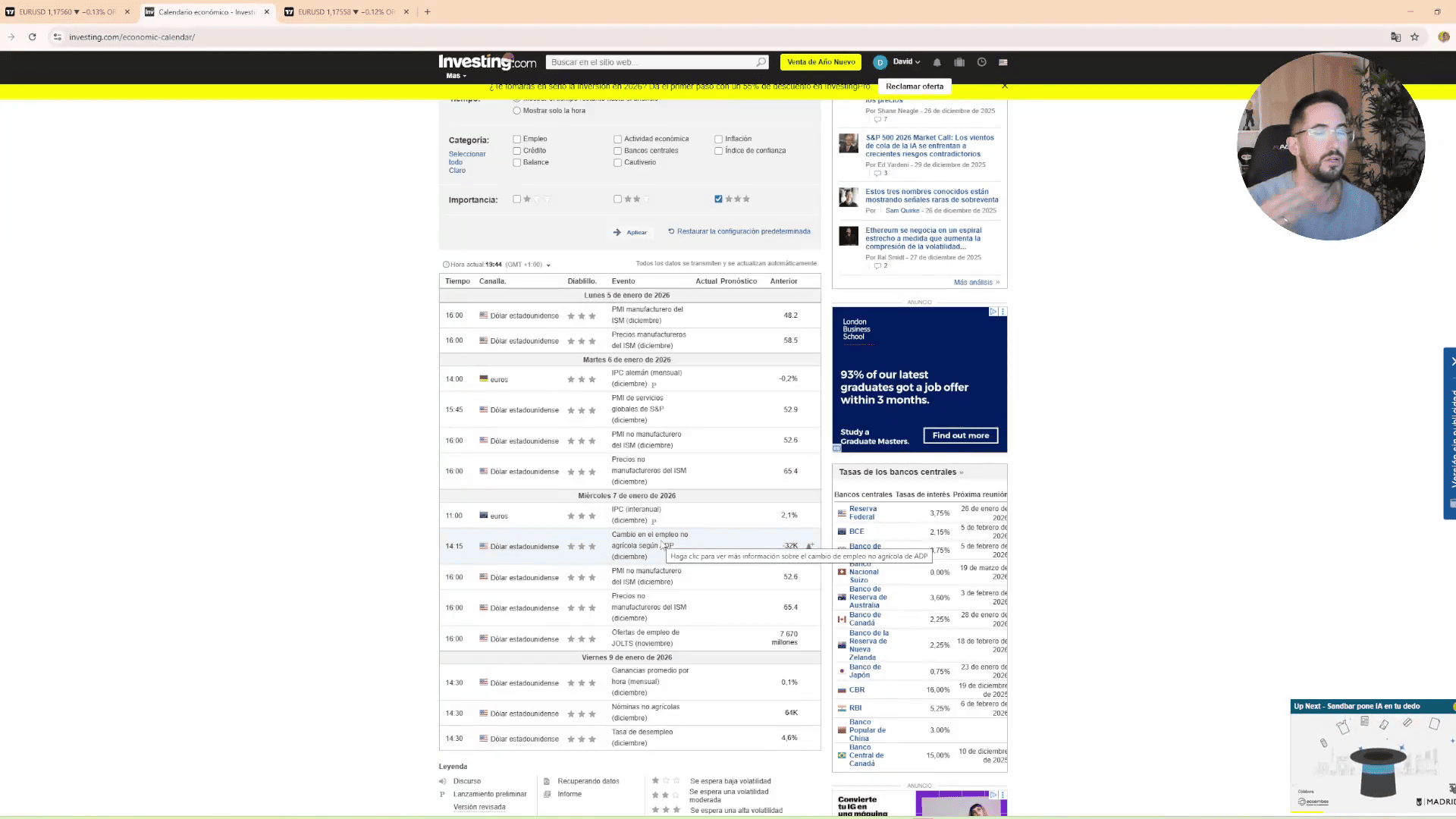Open the GMT +1:00 timezone dropdown
This screenshot has width=1456, height=819.
548,265
